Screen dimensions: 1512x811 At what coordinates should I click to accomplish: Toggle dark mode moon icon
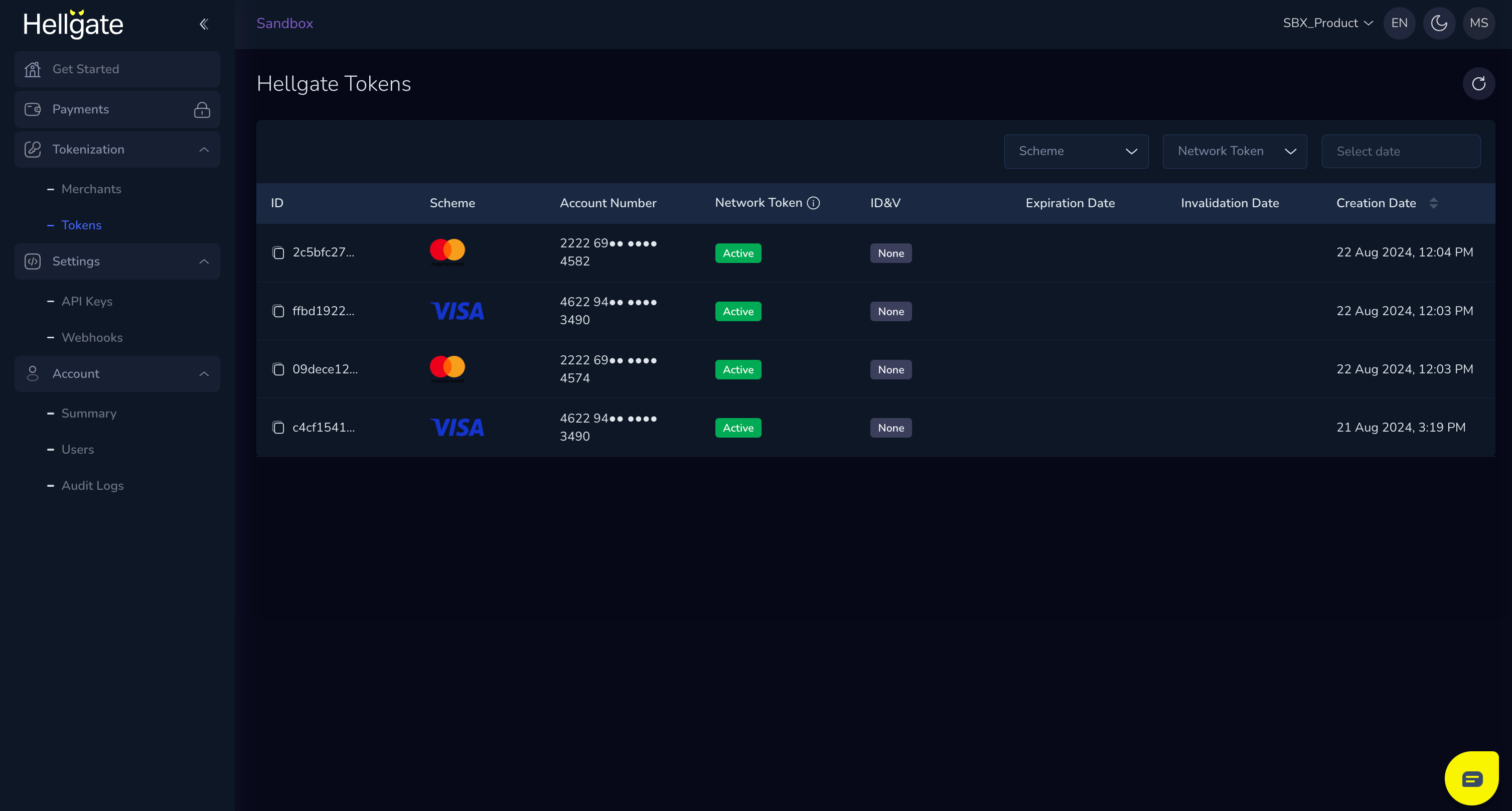pyautogui.click(x=1439, y=24)
